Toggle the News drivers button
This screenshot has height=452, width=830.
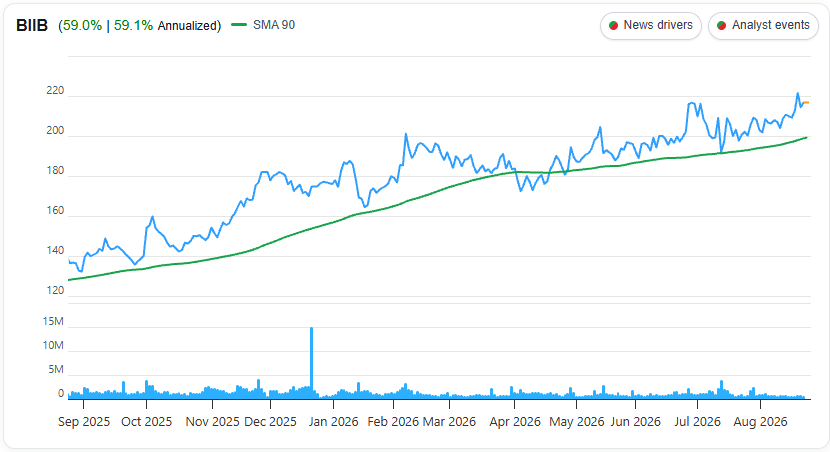[x=651, y=25]
